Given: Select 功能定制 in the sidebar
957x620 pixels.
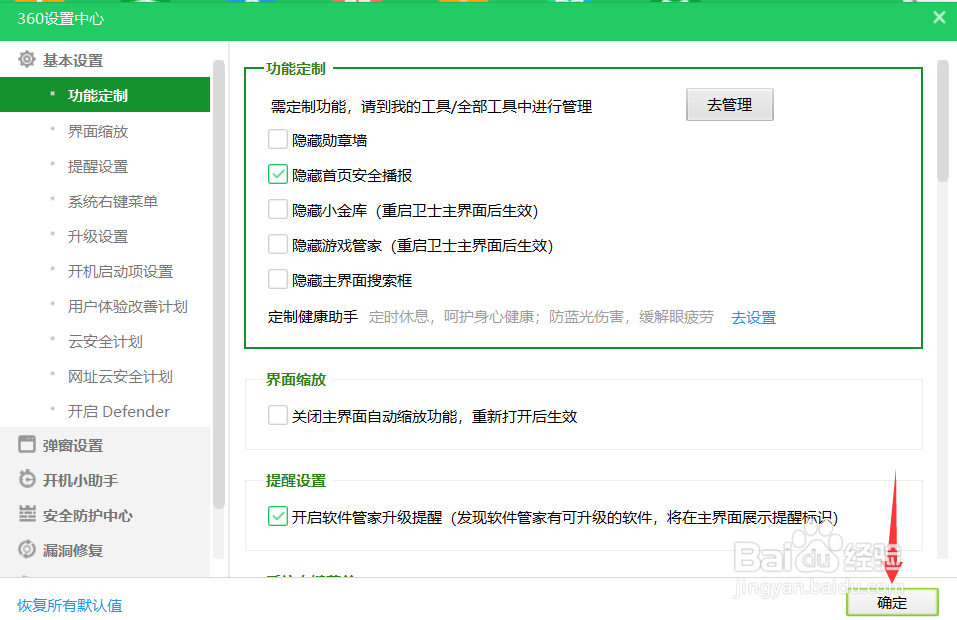Looking at the screenshot, I should (x=105, y=95).
